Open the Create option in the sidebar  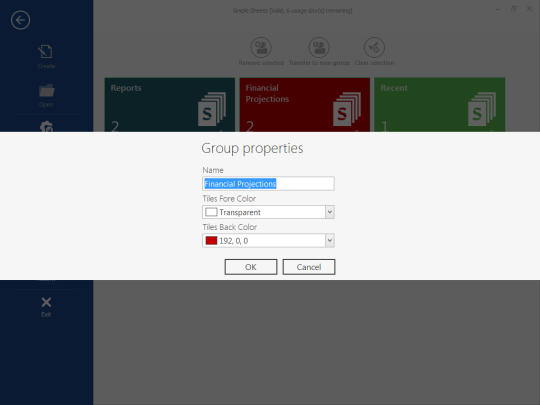(x=46, y=56)
